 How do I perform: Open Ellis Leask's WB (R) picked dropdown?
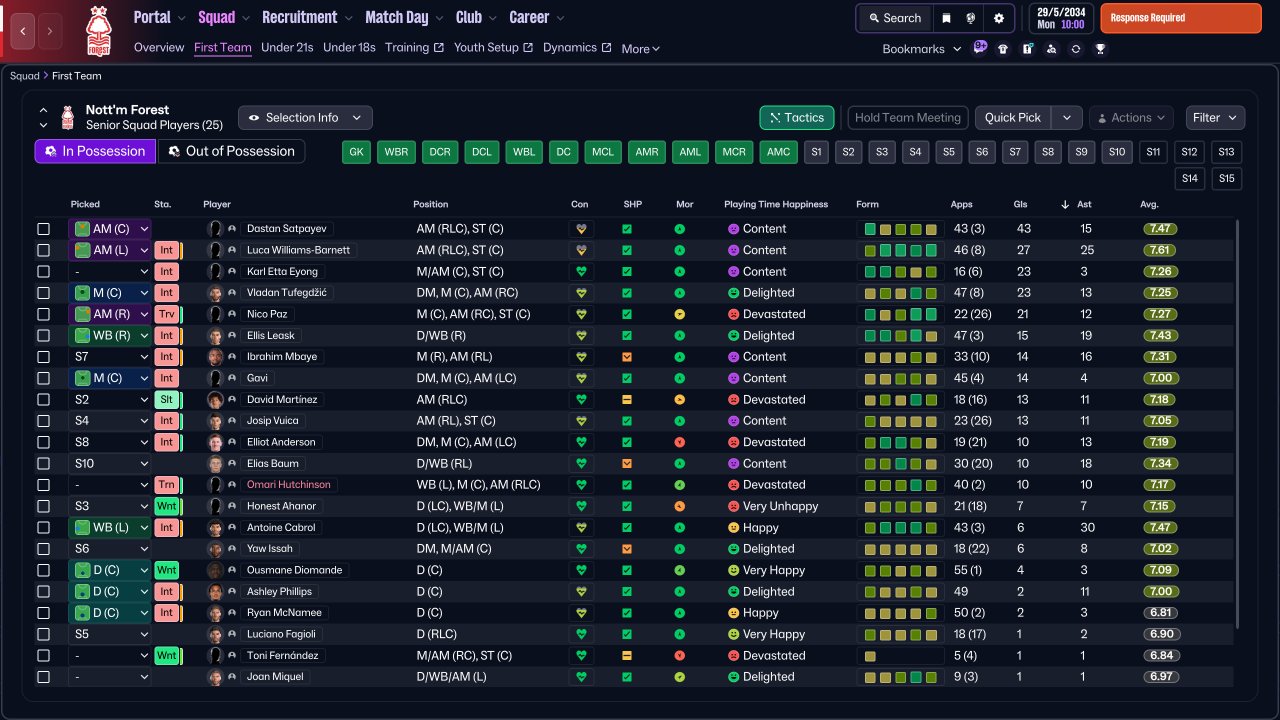(109, 335)
